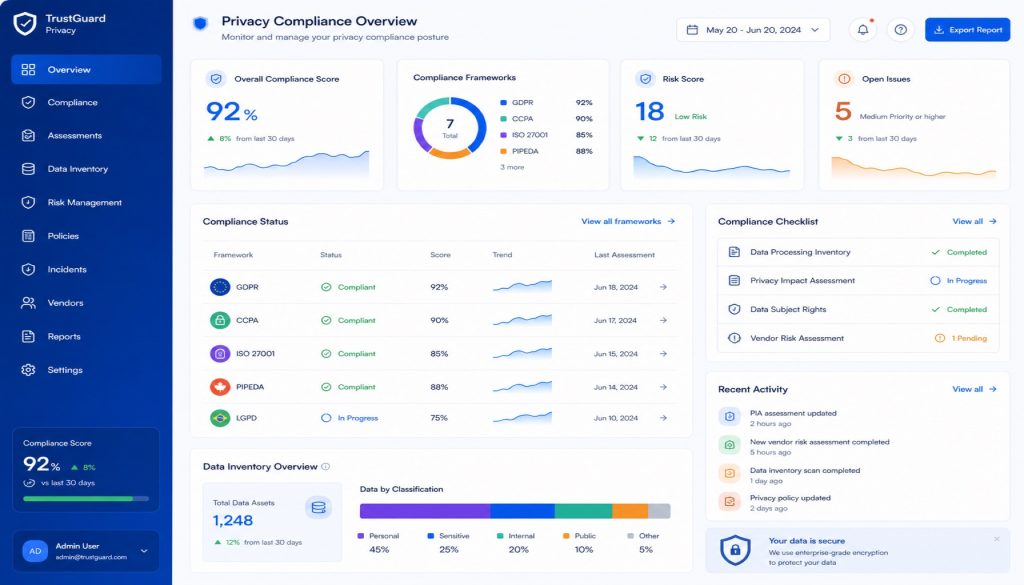Click admin@trustguard.com email text

point(91,557)
